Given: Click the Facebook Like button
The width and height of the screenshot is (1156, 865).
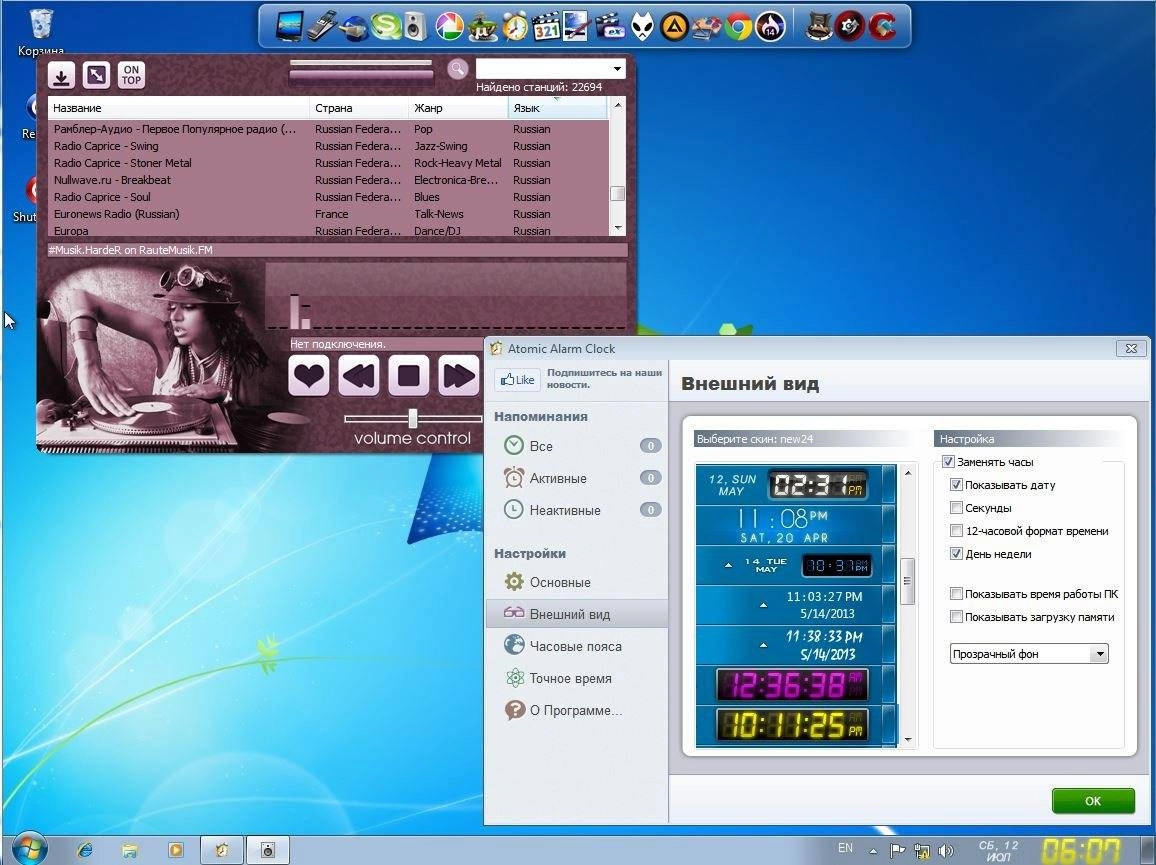Looking at the screenshot, I should (518, 380).
